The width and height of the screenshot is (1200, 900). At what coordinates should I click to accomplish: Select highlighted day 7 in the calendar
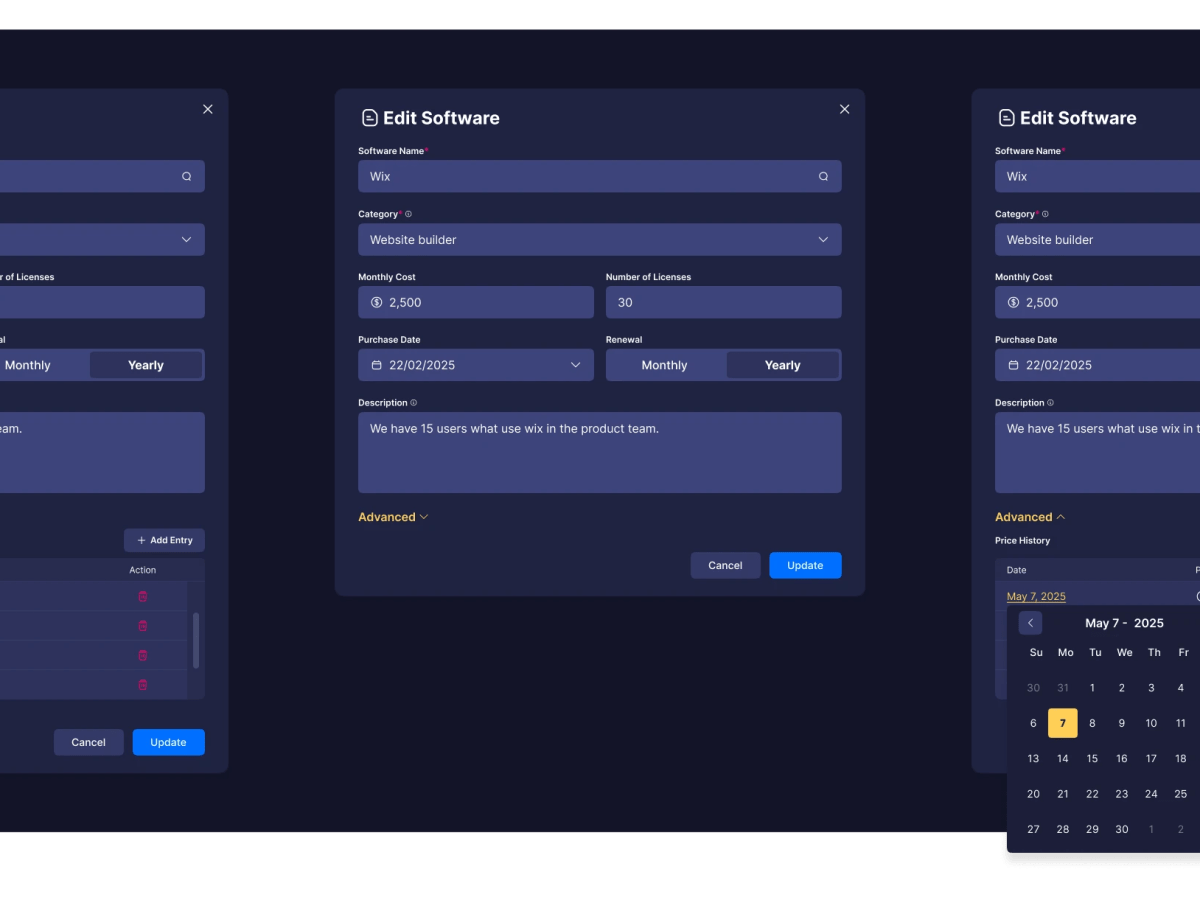tap(1063, 723)
